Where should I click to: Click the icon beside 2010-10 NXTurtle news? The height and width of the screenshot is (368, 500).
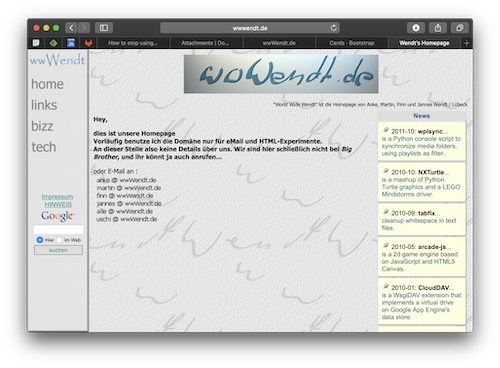386,171
